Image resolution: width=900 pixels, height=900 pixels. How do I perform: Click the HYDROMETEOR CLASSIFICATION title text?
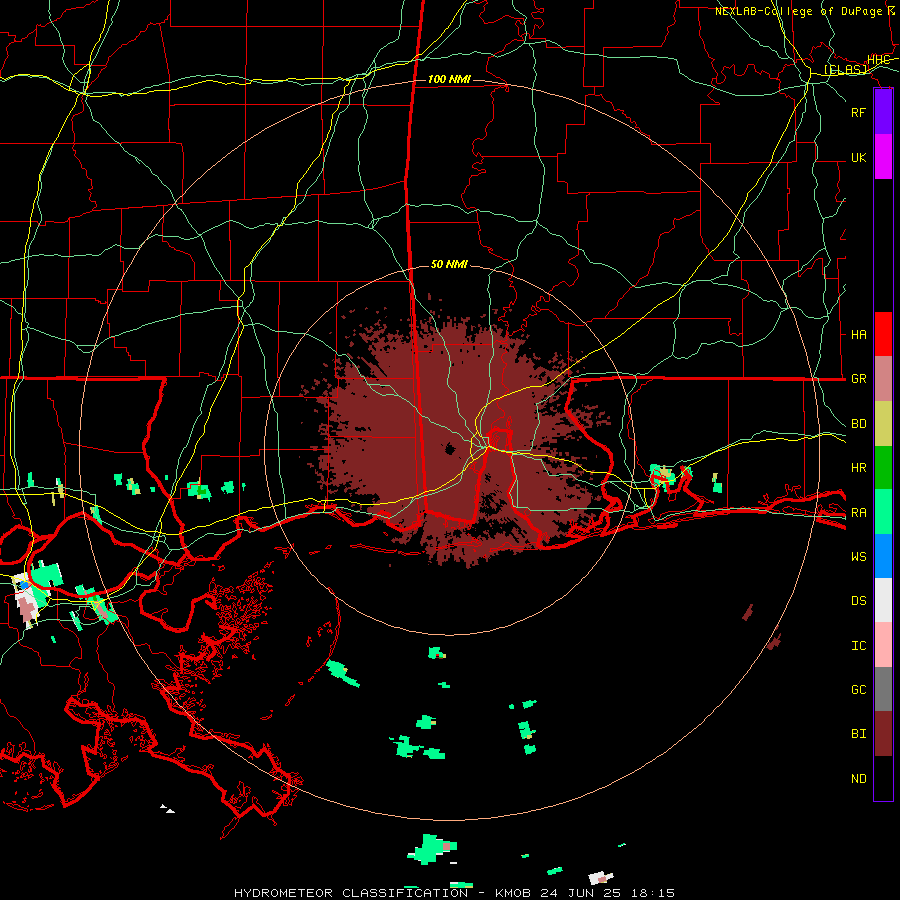point(351,893)
